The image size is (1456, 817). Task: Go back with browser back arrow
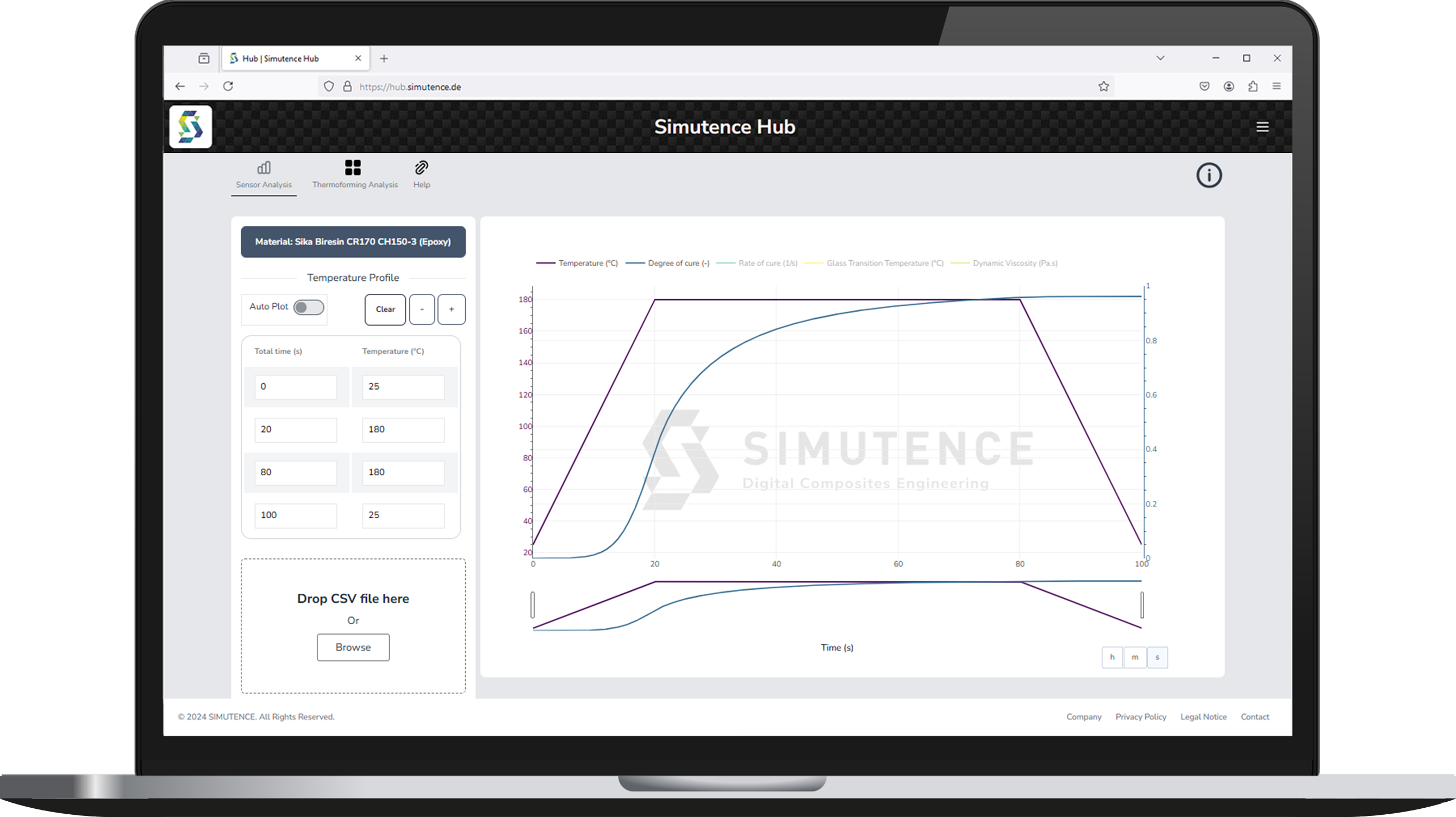coord(180,86)
